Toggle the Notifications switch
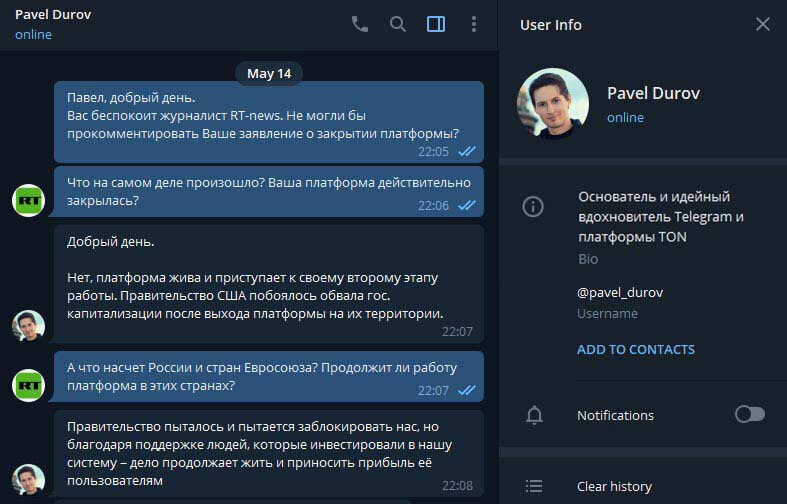787x504 pixels. (750, 415)
